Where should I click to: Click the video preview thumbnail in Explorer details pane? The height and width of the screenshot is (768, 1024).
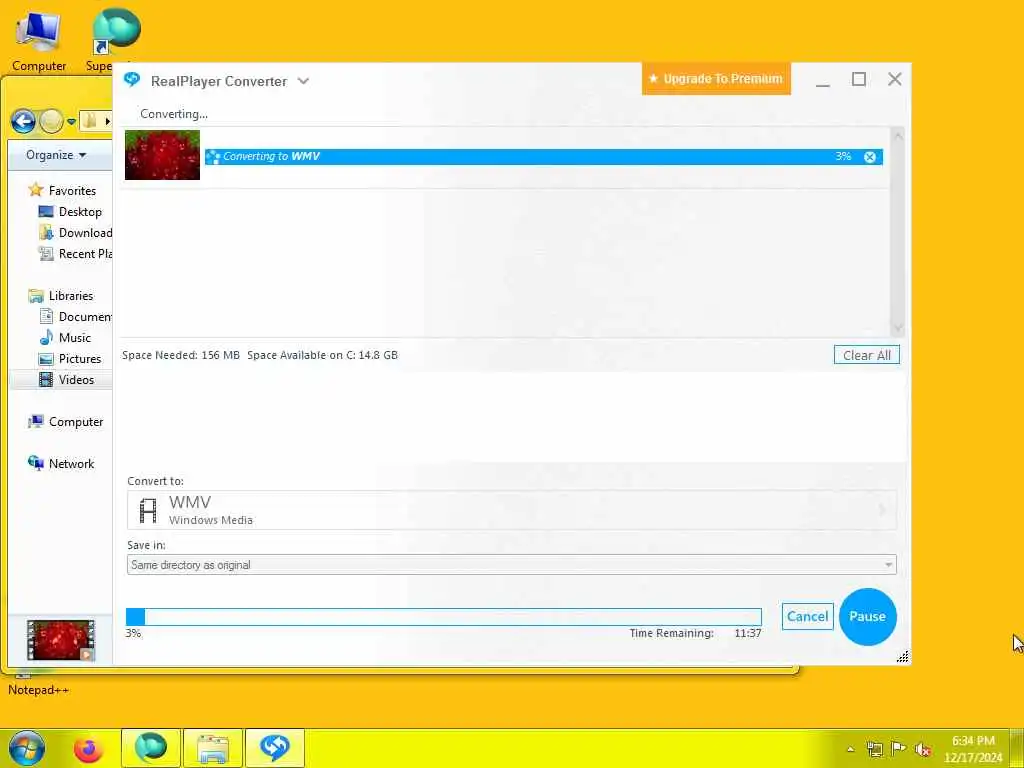(61, 640)
